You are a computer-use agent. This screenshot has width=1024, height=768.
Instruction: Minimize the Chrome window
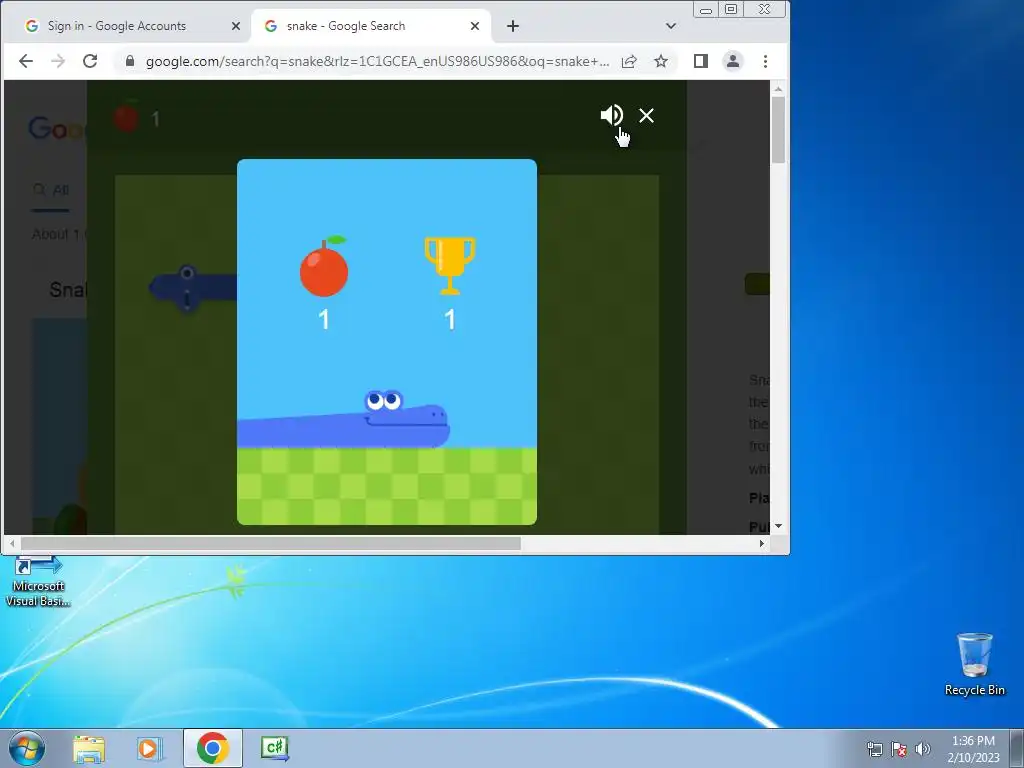pos(705,10)
